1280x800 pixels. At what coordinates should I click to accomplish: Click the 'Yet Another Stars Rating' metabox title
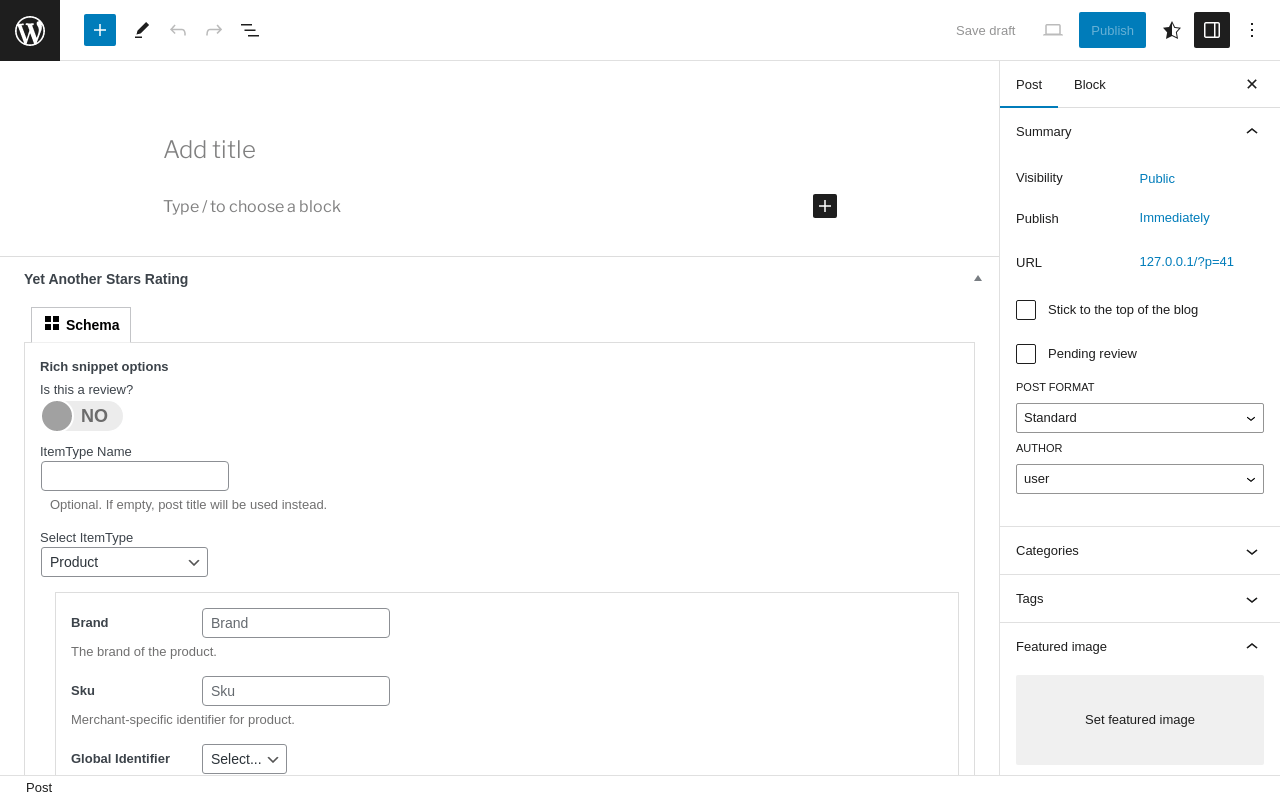[106, 279]
